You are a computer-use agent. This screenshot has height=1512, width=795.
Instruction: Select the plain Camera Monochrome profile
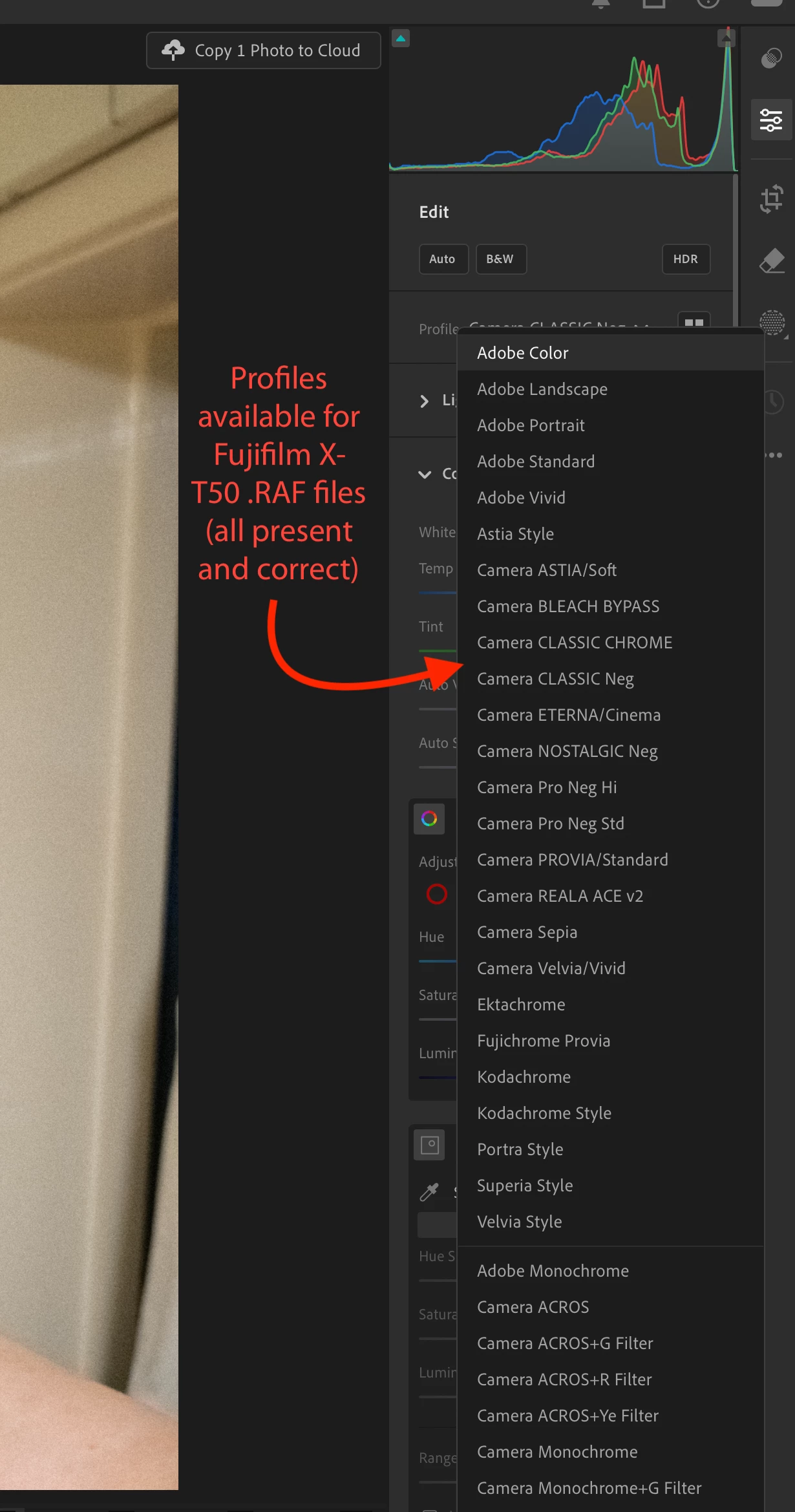[x=611, y=1452]
